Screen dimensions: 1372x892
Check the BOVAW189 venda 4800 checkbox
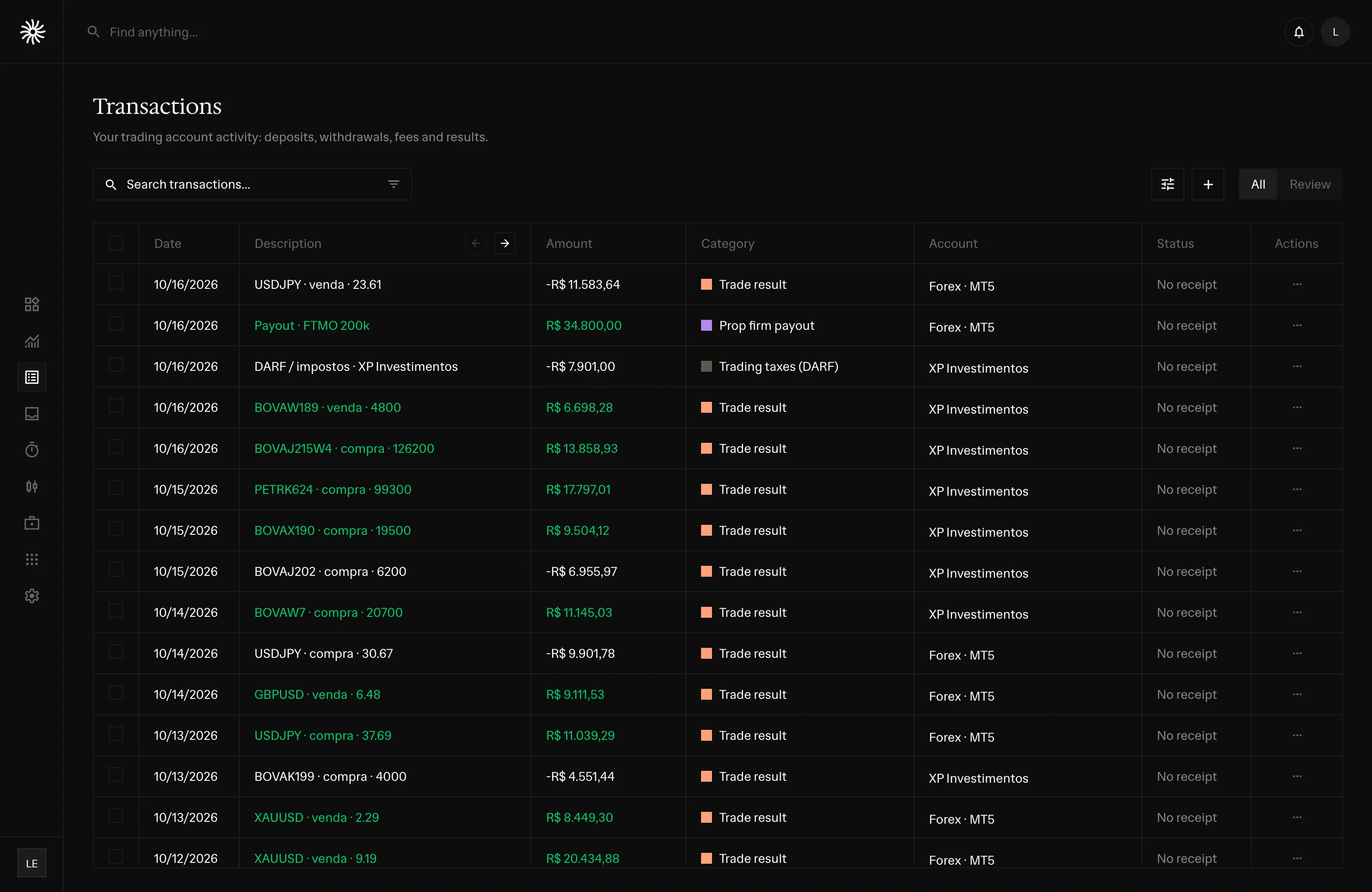point(116,405)
